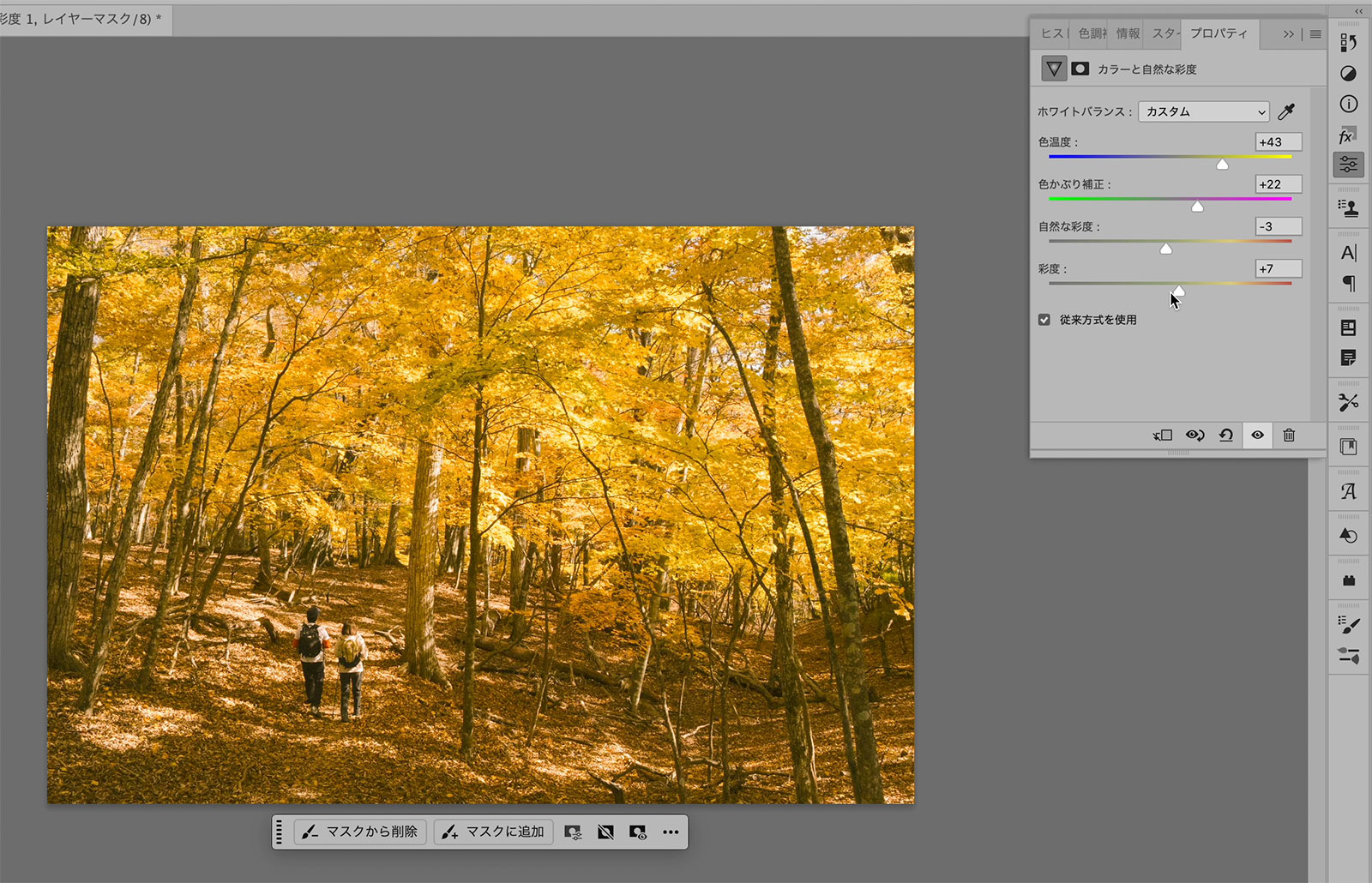The height and width of the screenshot is (883, 1372).
Task: Click the white balance eyedropper tool
Action: [1286, 111]
